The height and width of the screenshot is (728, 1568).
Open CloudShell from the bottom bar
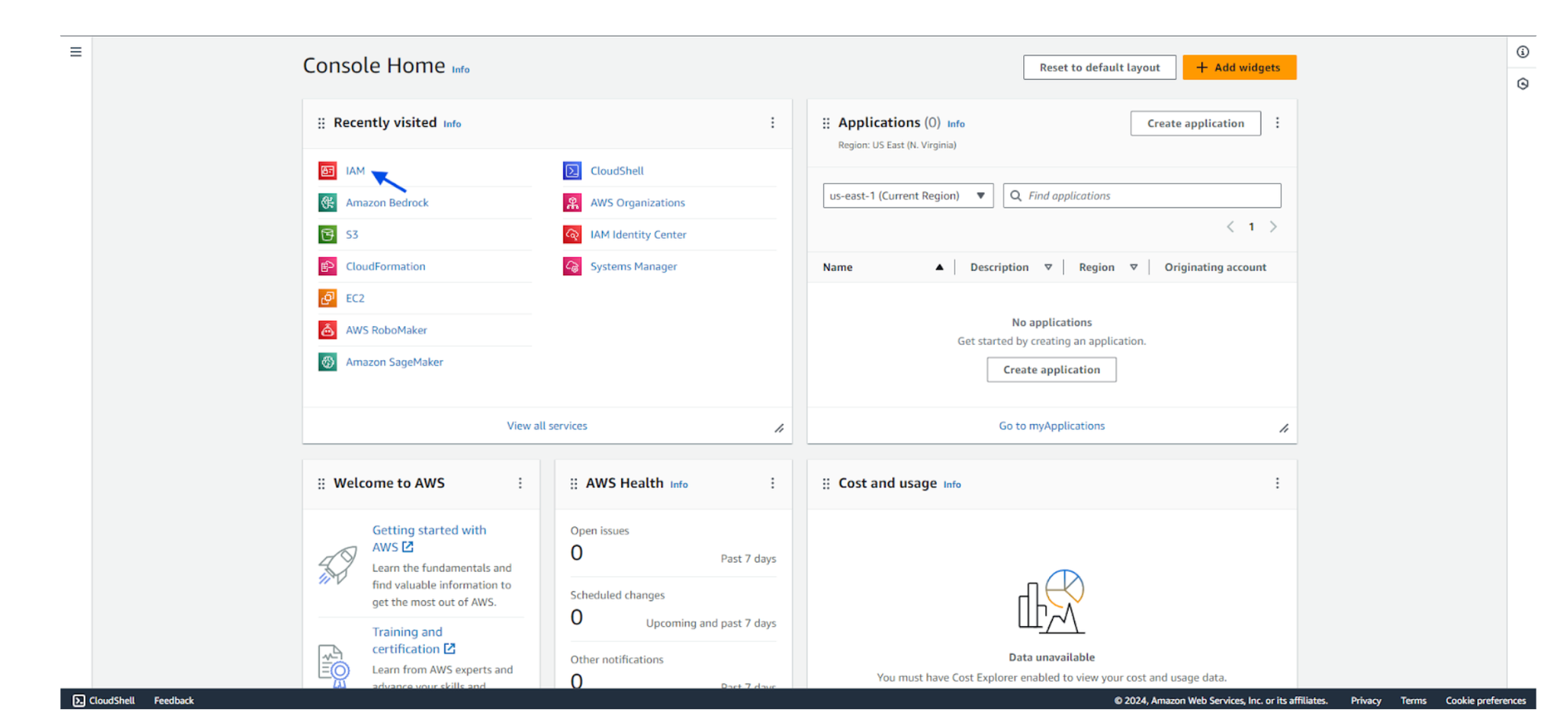tap(103, 701)
